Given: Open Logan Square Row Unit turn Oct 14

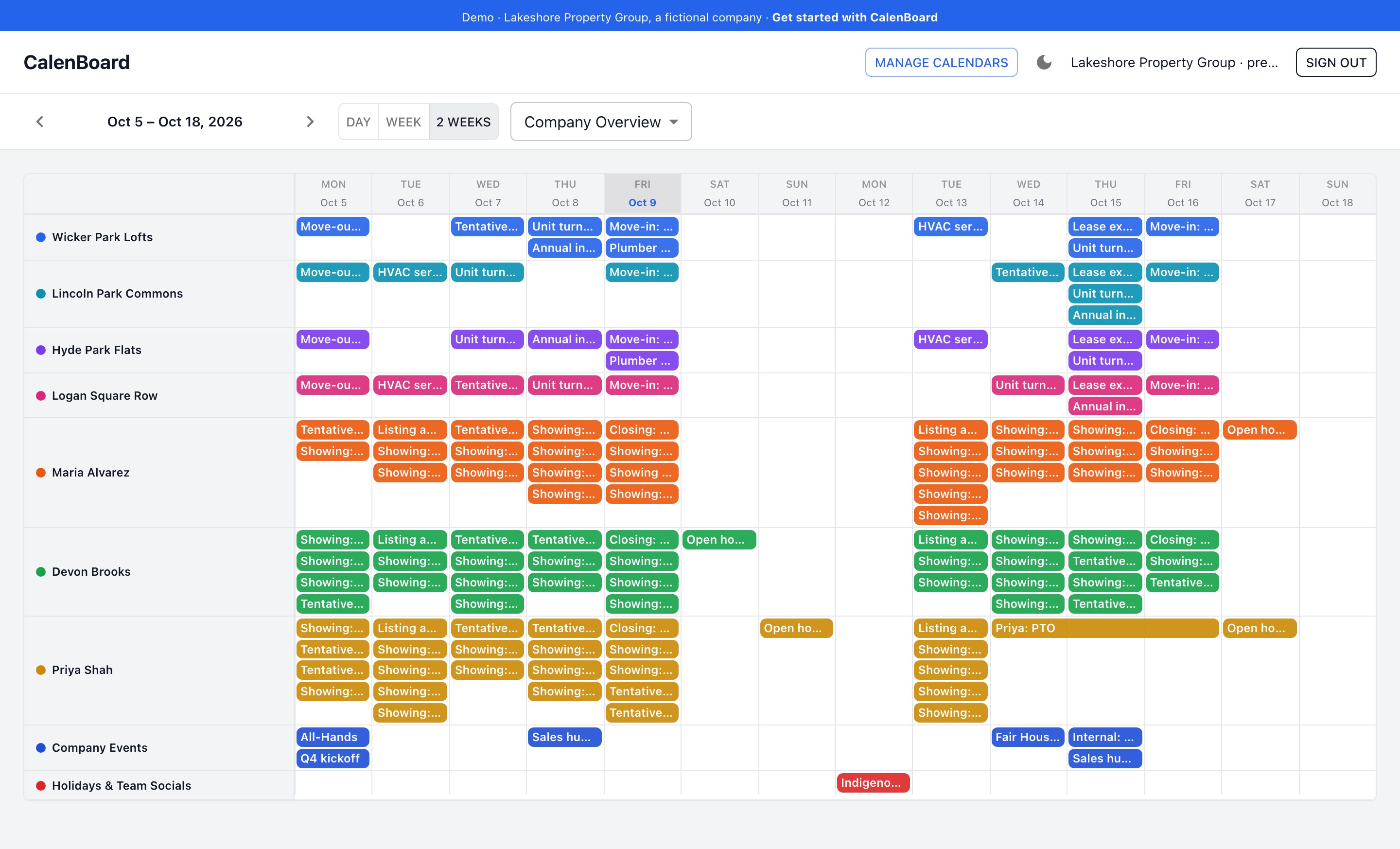Looking at the screenshot, I should click(x=1028, y=385).
